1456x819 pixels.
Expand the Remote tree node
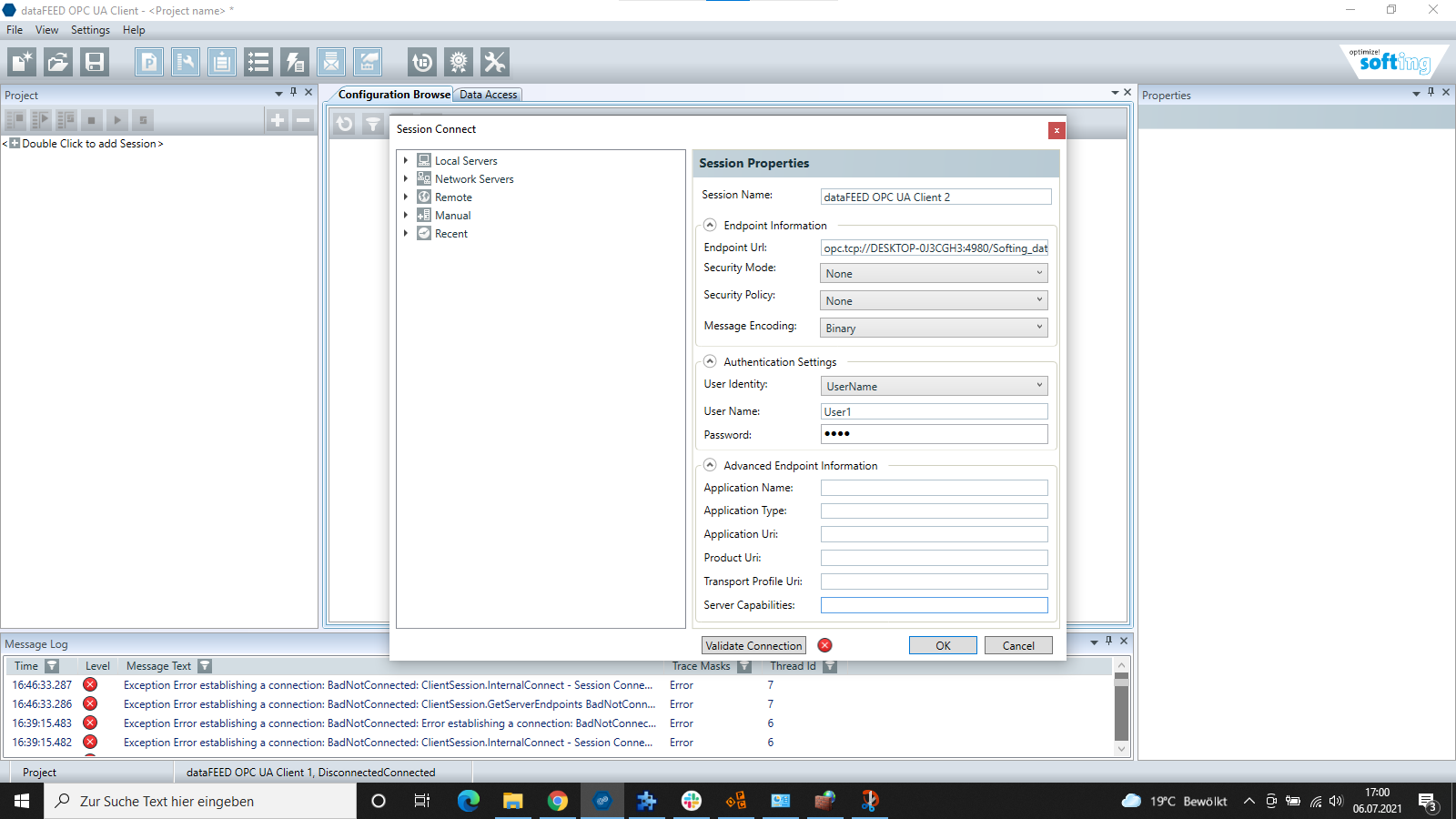pos(406,197)
